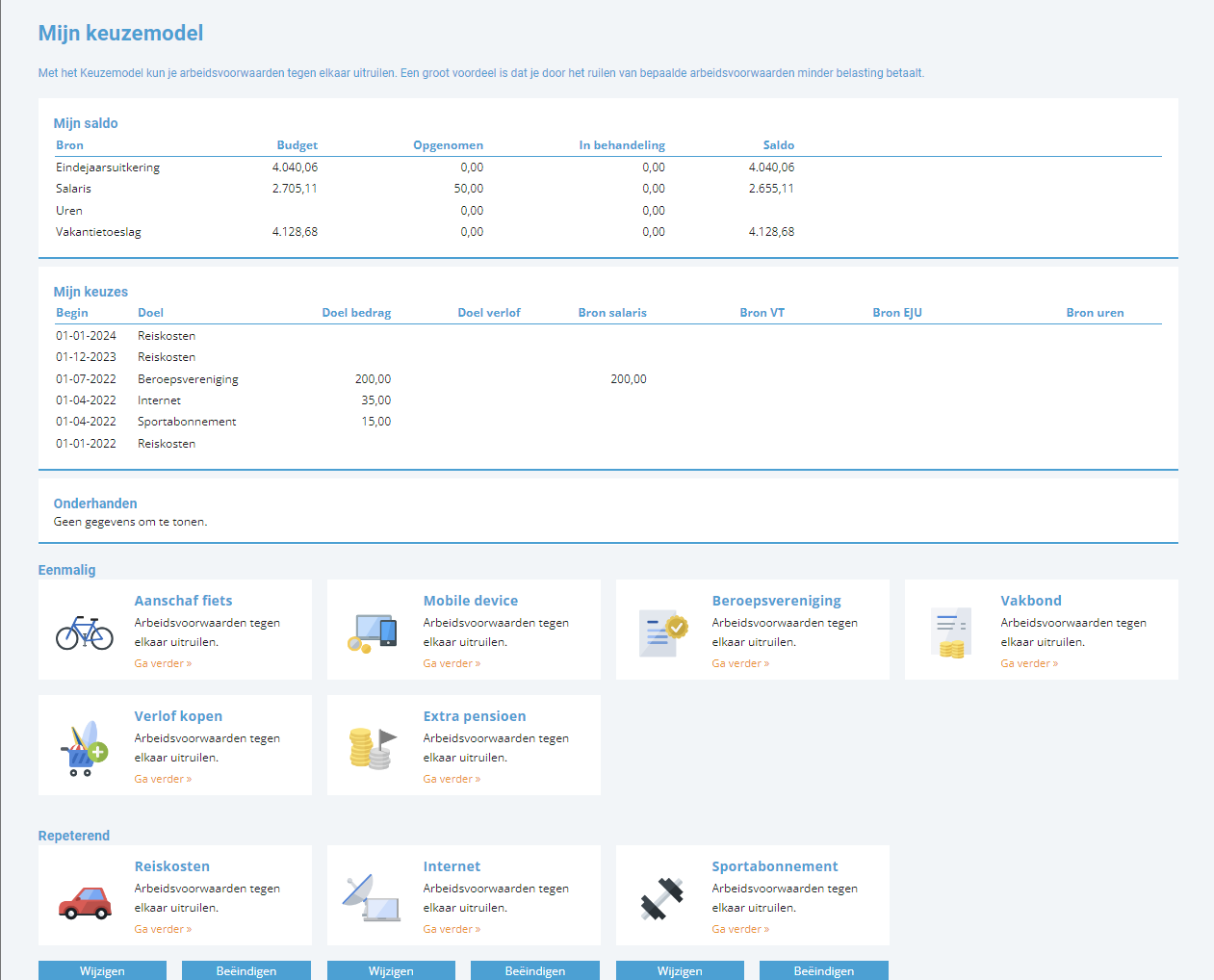Click the Doel bedrag column header
The width and height of the screenshot is (1214, 980).
point(356,313)
